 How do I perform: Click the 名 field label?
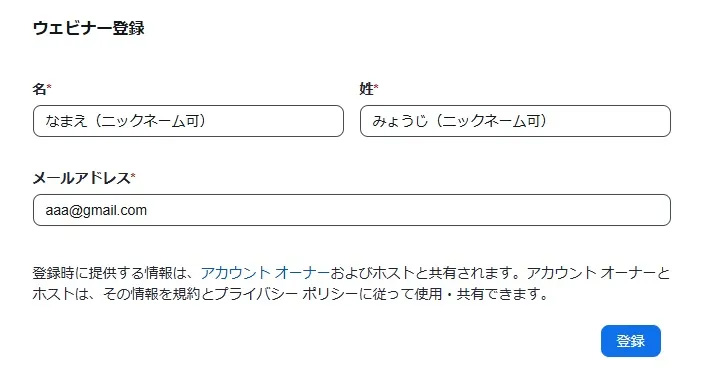(39, 89)
